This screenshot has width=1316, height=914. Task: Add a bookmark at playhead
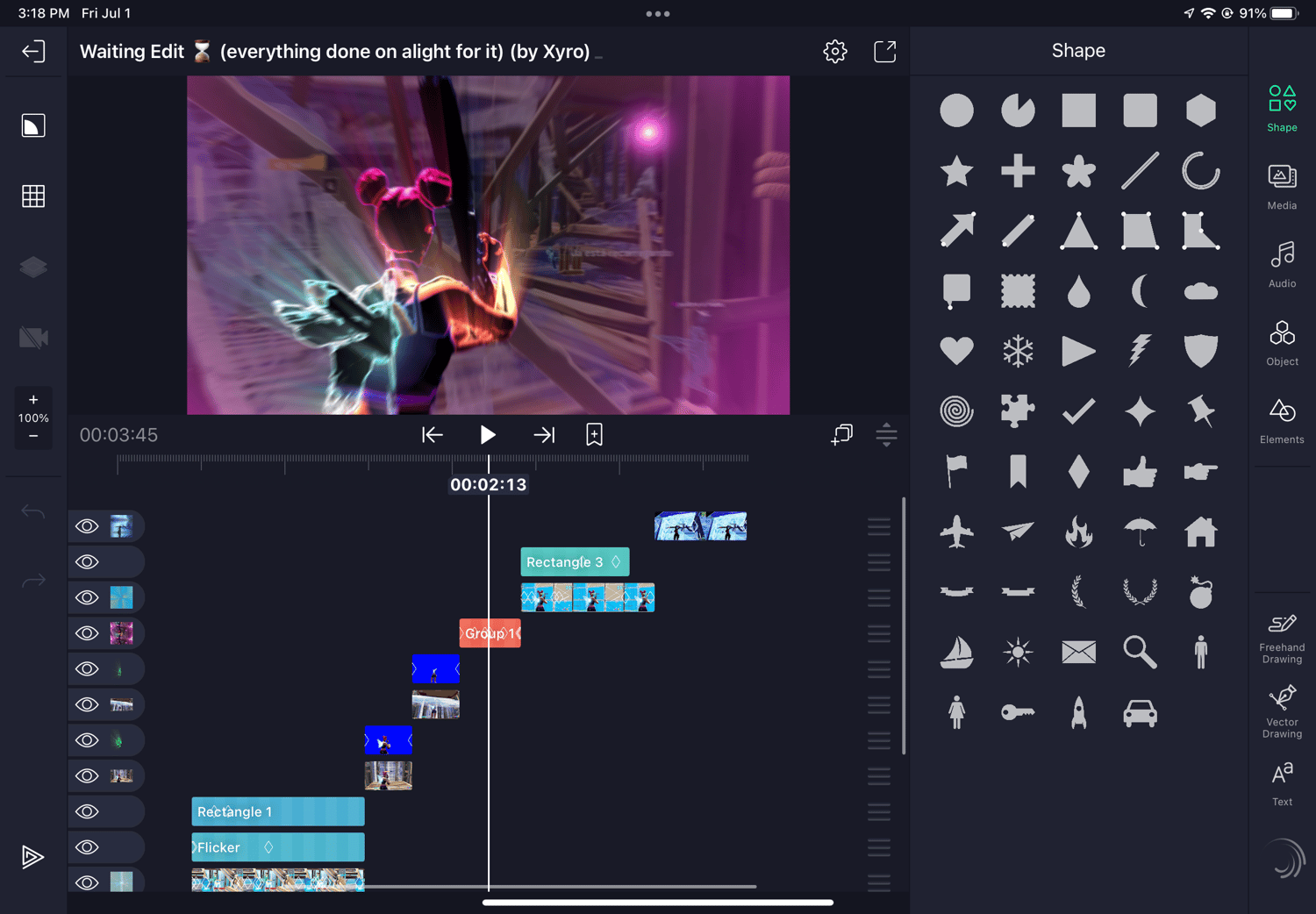coord(594,435)
